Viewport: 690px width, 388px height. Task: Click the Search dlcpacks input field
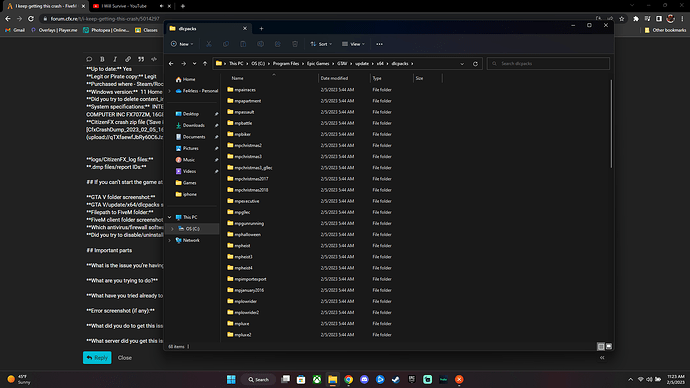tap(548, 64)
